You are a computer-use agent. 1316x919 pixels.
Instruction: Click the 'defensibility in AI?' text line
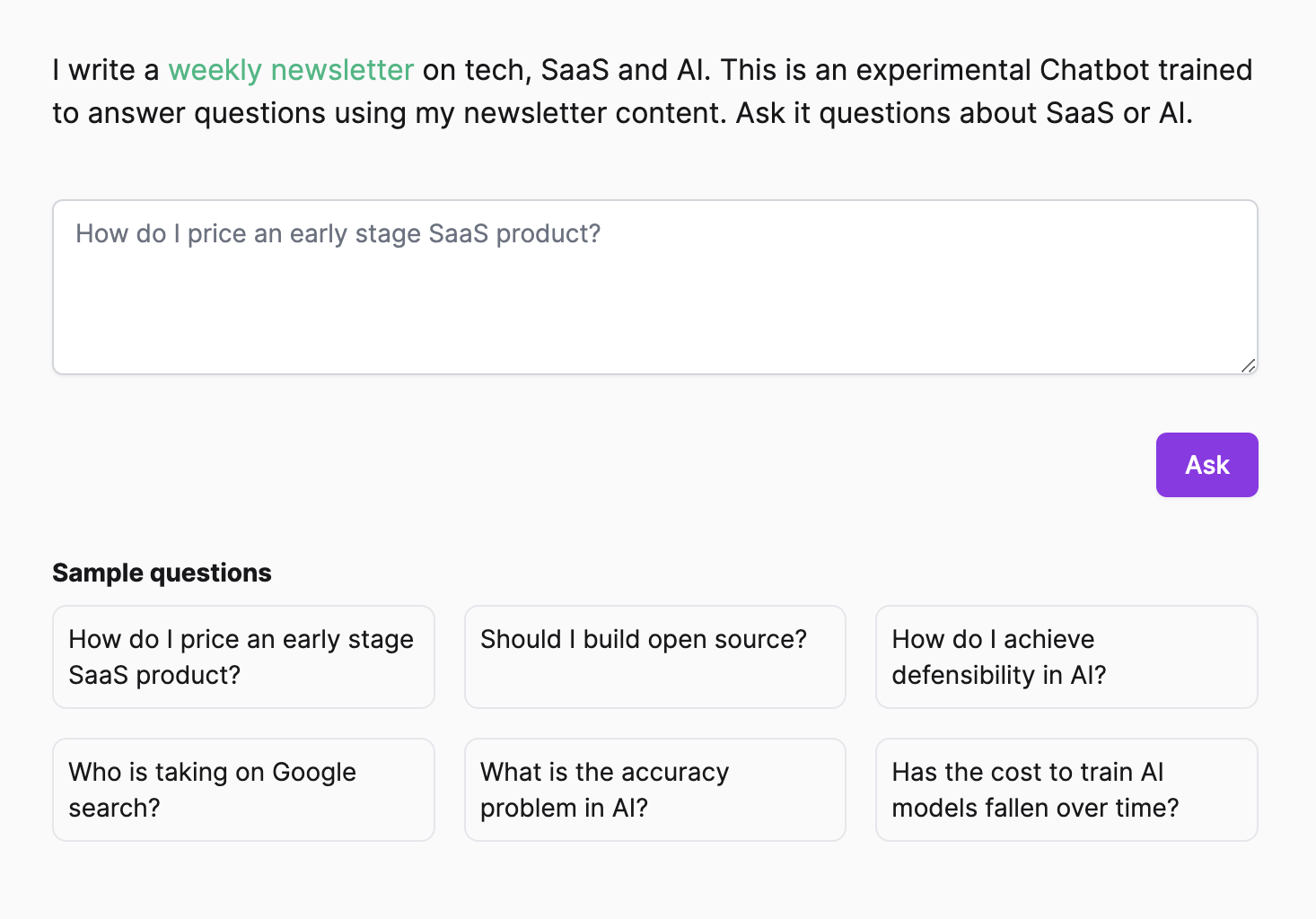[998, 675]
